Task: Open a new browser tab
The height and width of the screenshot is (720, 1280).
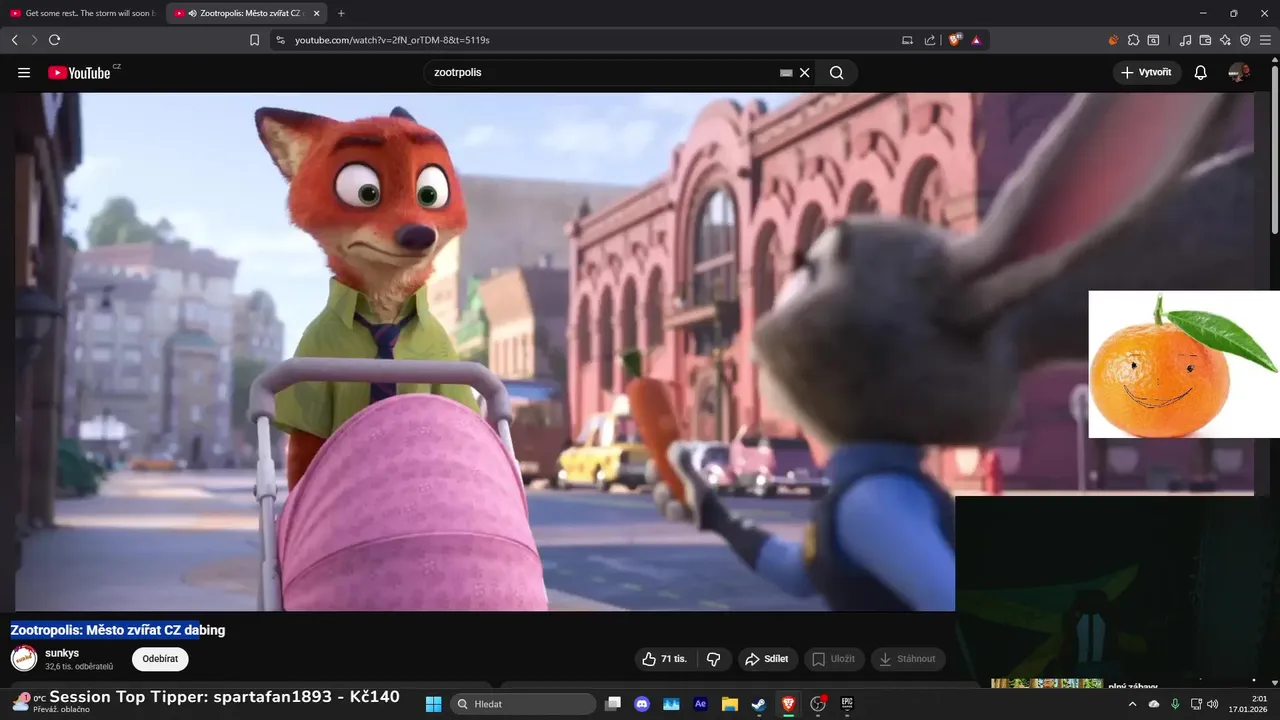Action: [341, 13]
